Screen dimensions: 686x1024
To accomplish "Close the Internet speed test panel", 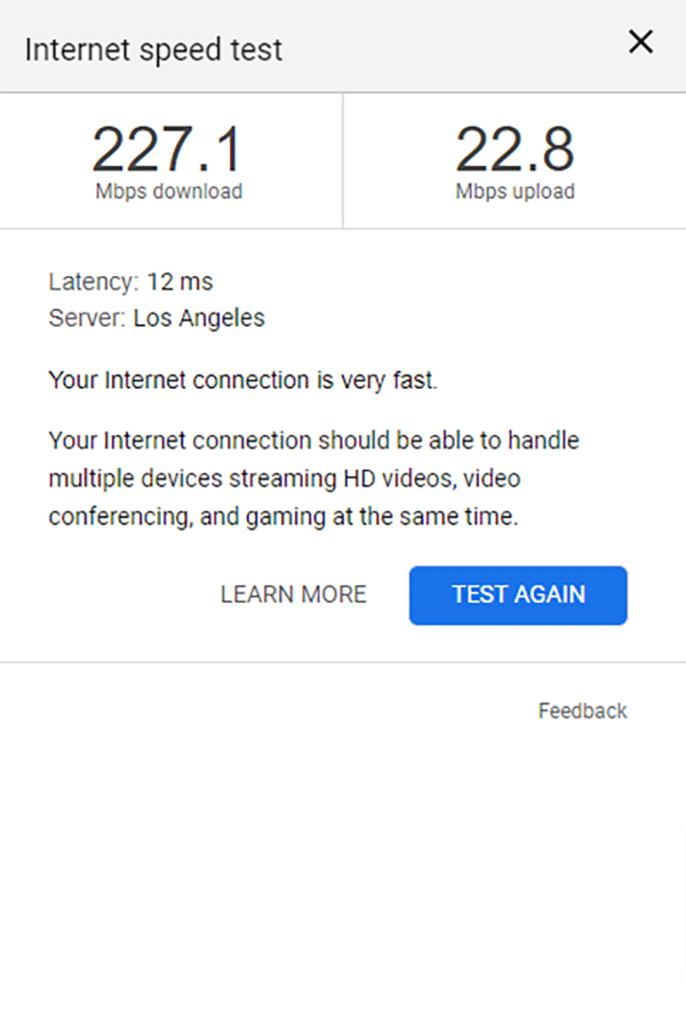I will (640, 42).
